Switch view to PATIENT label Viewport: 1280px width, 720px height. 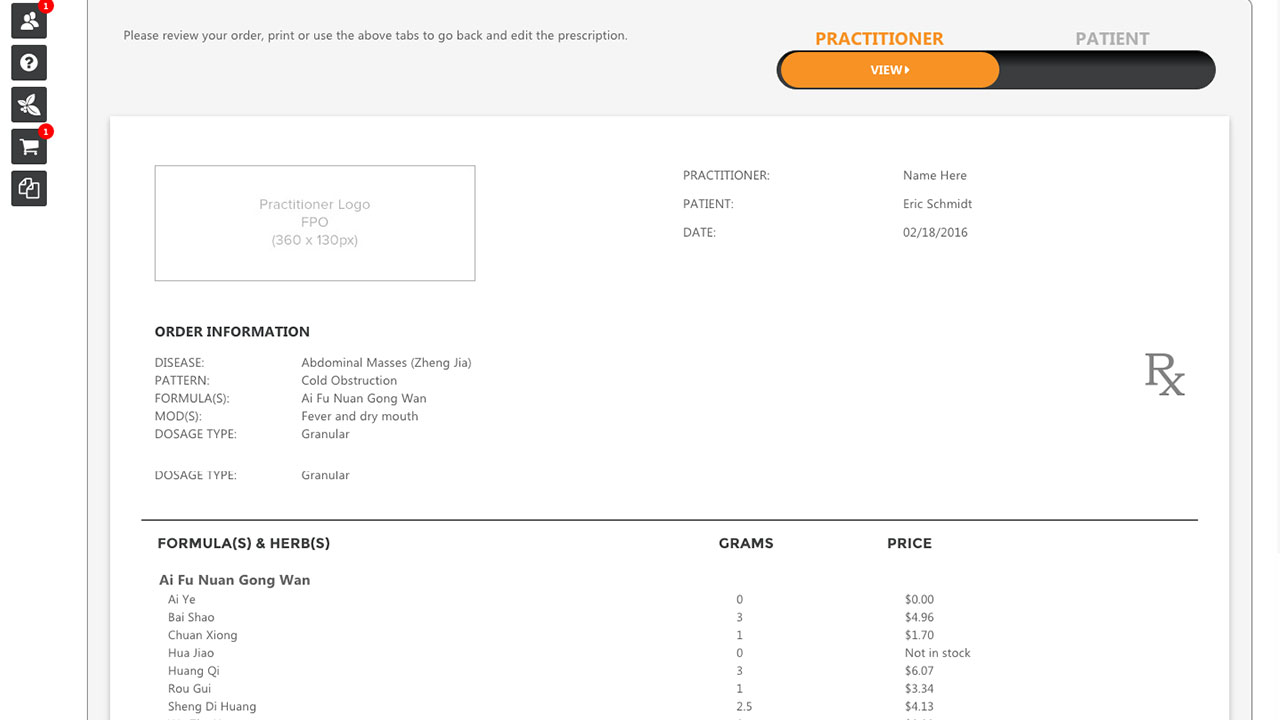pos(1112,39)
